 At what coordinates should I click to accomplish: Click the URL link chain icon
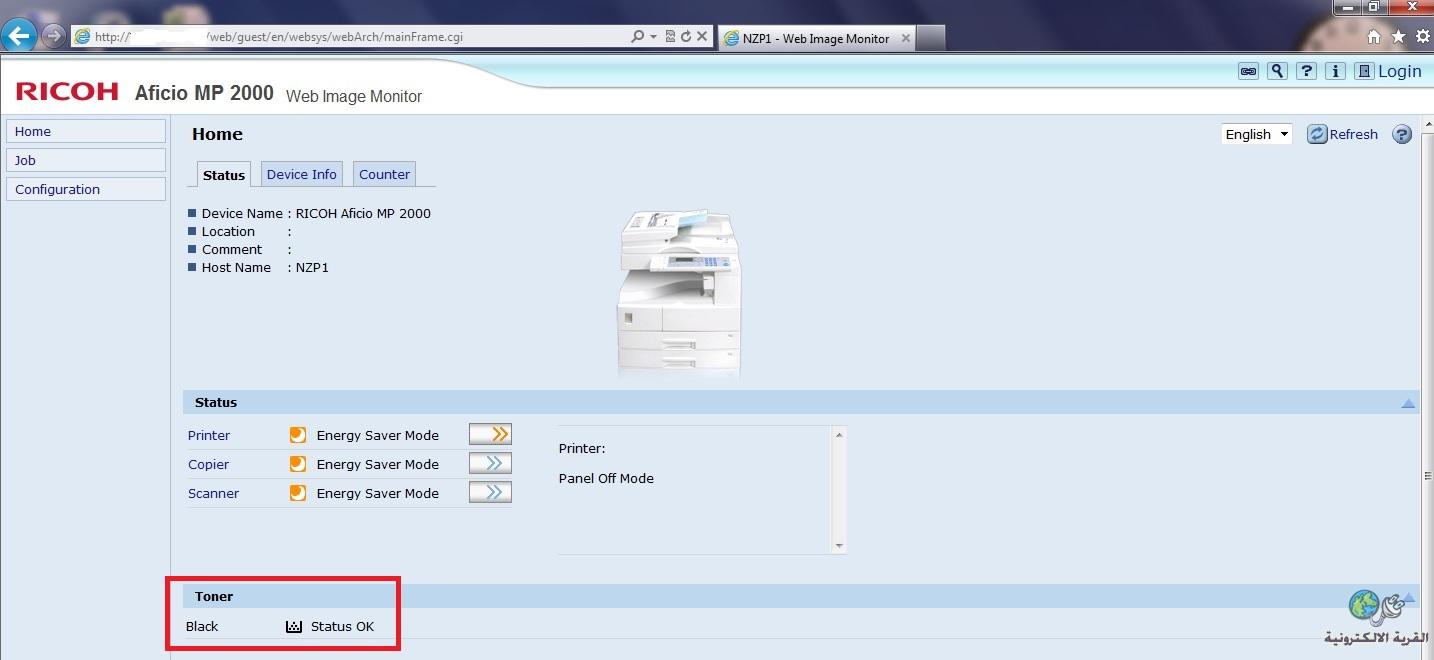click(x=1248, y=71)
